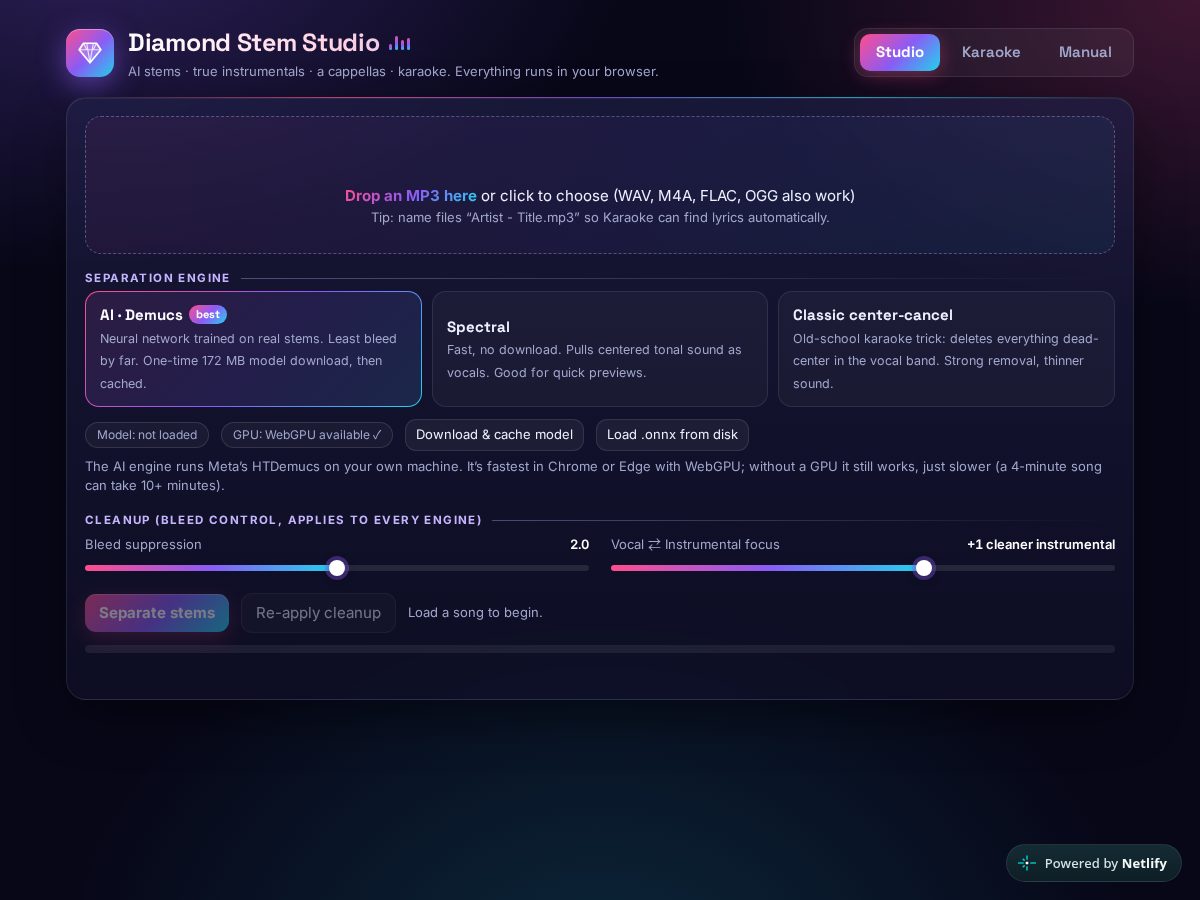The width and height of the screenshot is (1200, 900).
Task: Open the Karaoke tab
Action: click(x=991, y=52)
